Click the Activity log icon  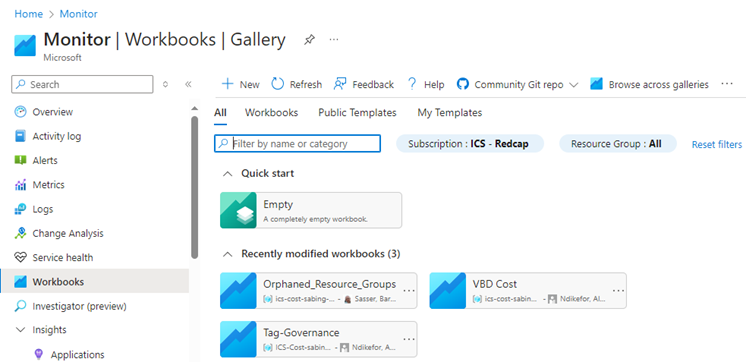20,136
